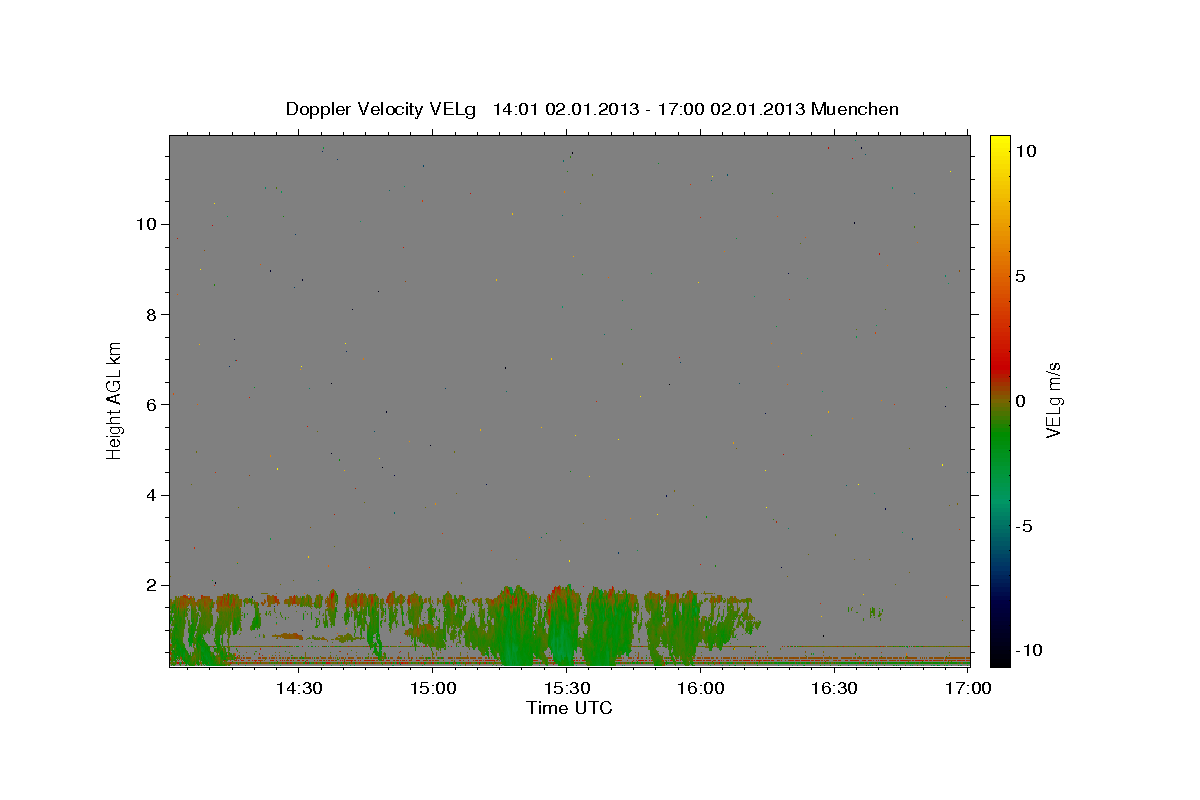Select the 16:30 time tick label
Viewport: 1200px width, 800px height.
click(x=834, y=688)
